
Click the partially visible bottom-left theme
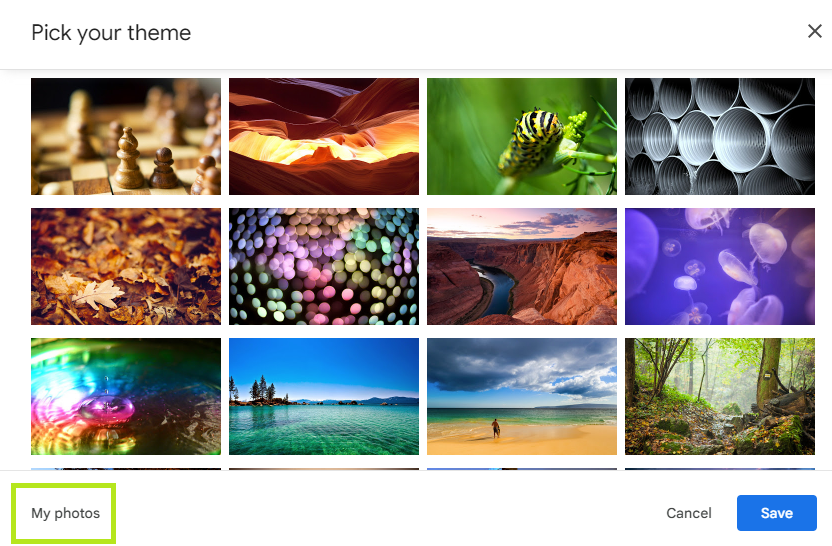click(x=126, y=469)
